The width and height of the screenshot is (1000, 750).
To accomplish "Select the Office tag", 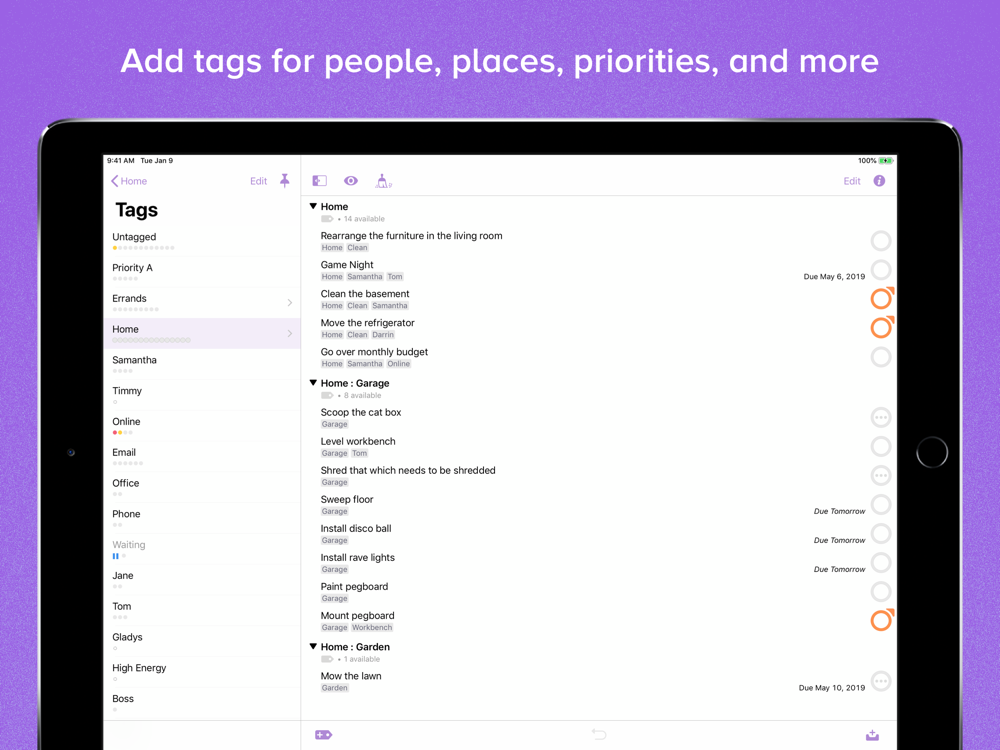I will (202, 487).
